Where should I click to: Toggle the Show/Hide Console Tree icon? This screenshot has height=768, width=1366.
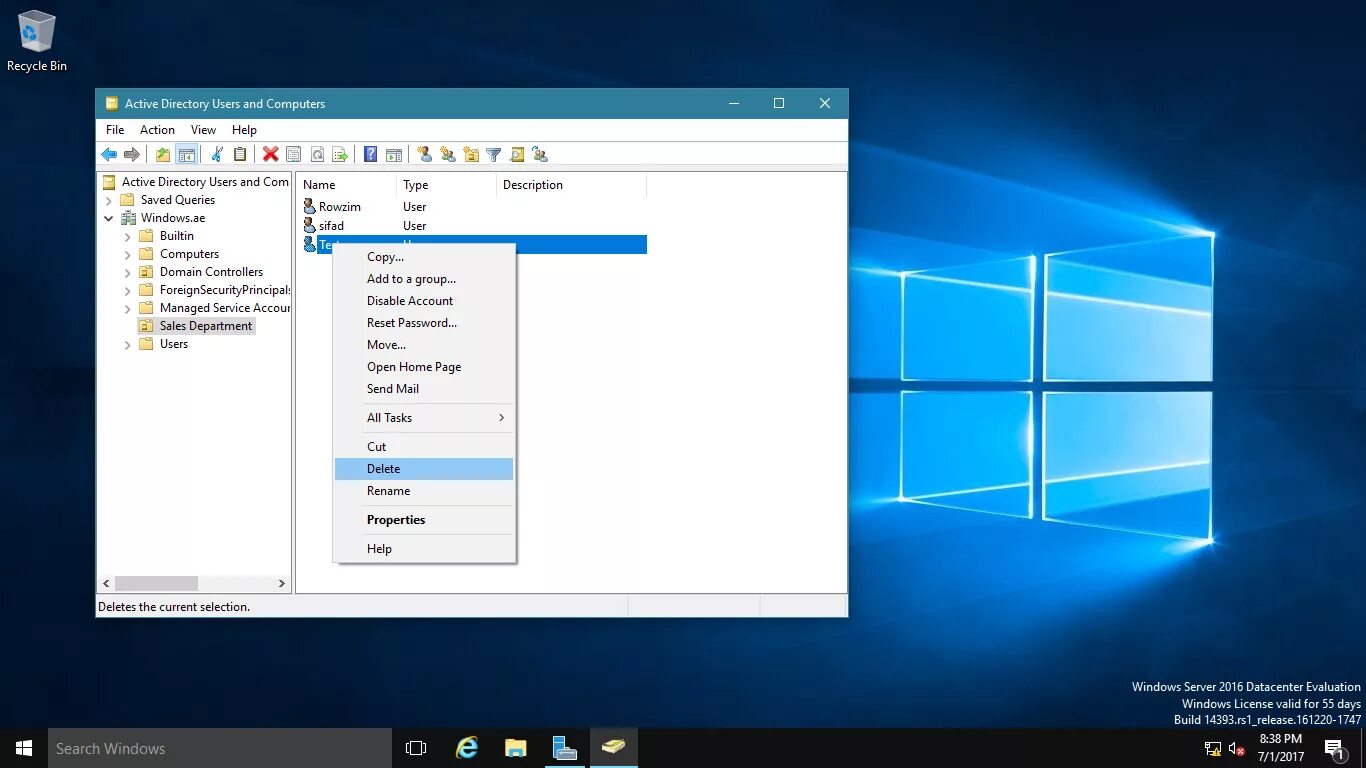pos(186,154)
